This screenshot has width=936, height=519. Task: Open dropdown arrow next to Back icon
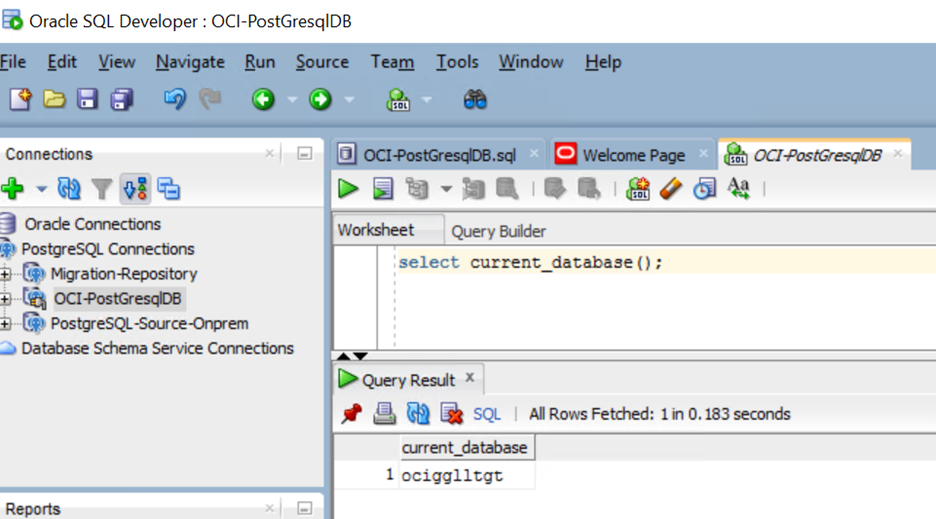tap(292, 100)
